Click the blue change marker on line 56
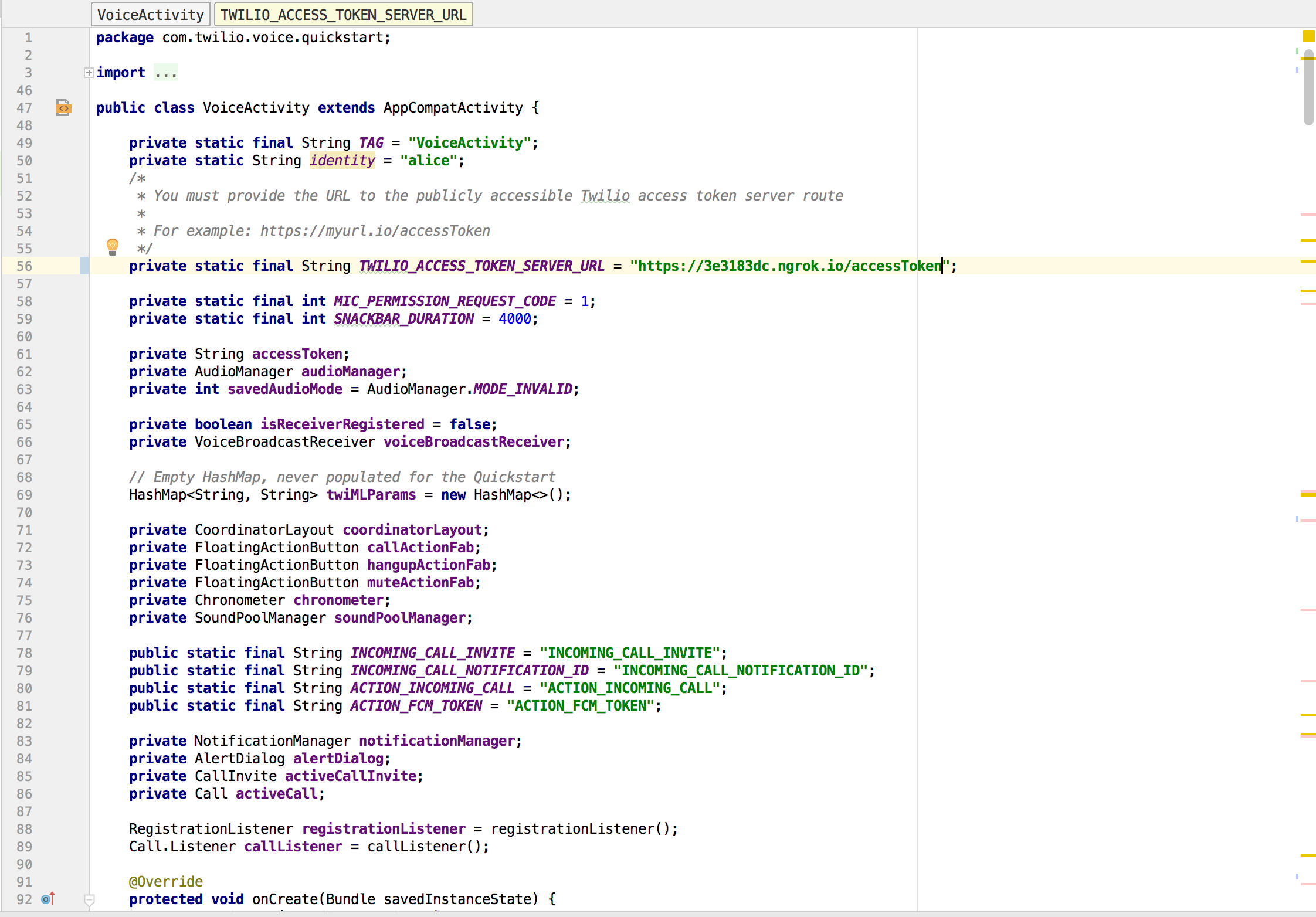 click(84, 266)
